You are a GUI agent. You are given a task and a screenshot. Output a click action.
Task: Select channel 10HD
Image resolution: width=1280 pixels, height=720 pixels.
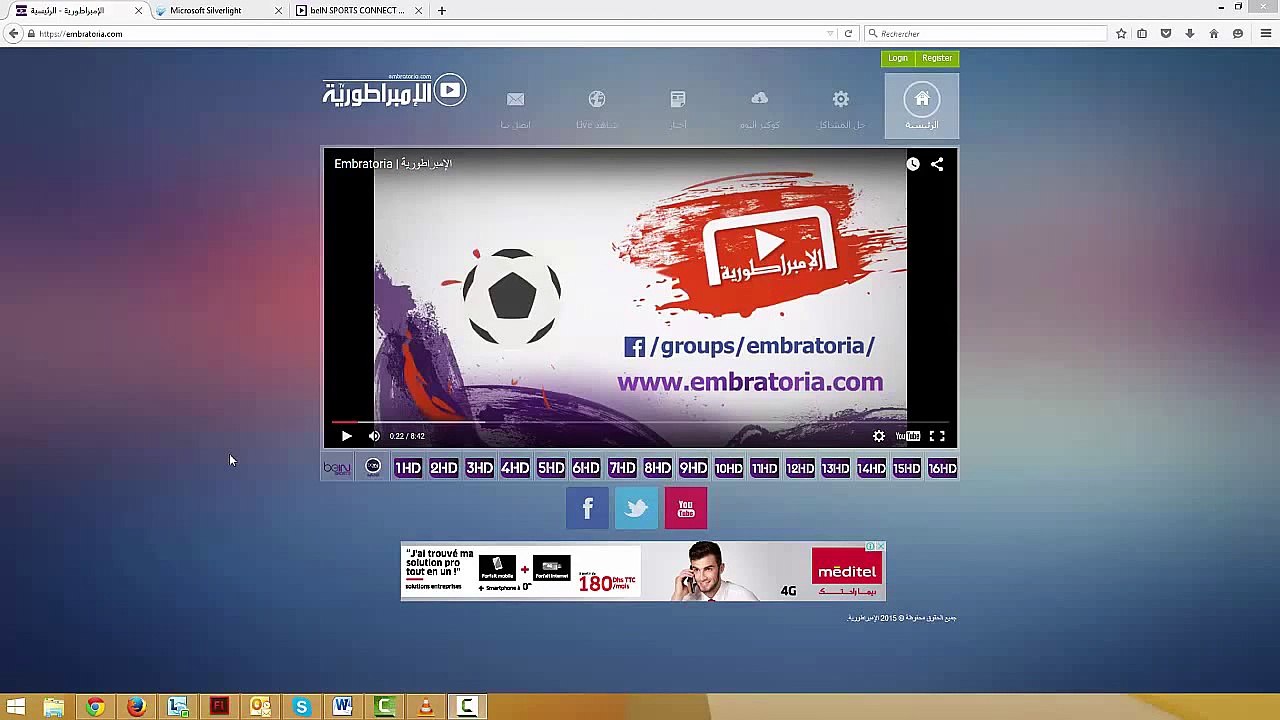[729, 468]
